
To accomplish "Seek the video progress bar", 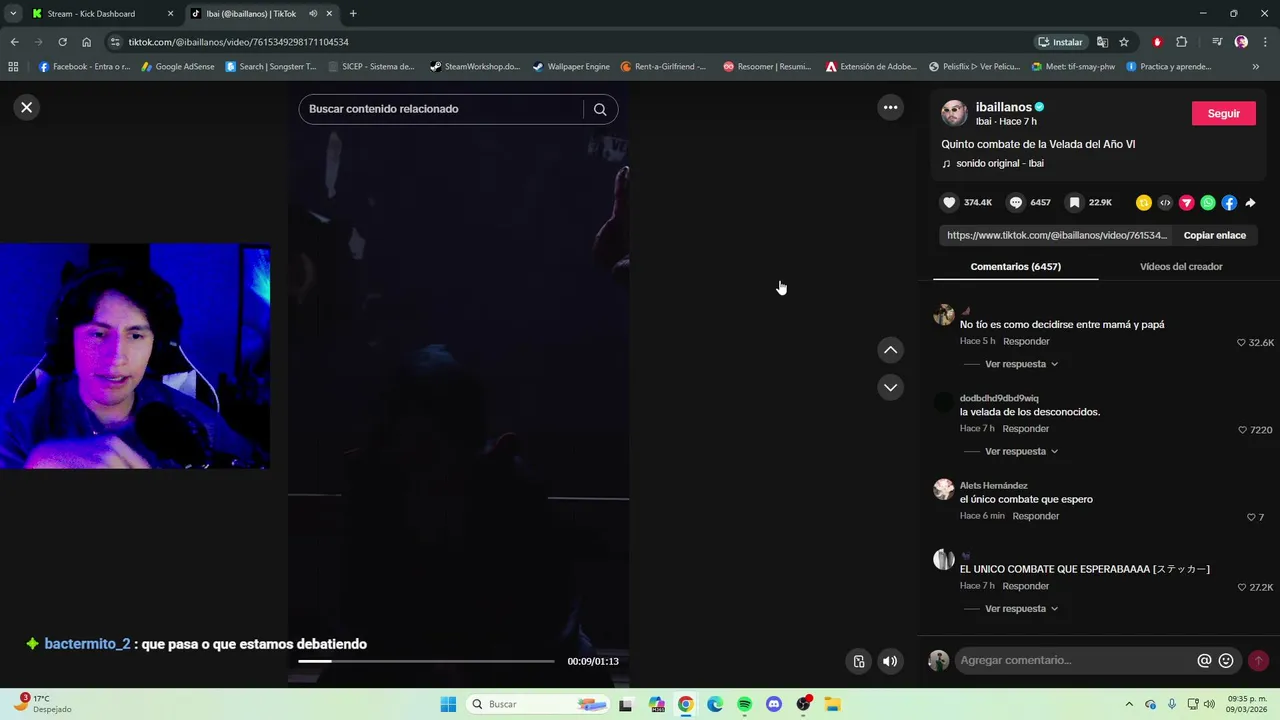I will point(426,661).
